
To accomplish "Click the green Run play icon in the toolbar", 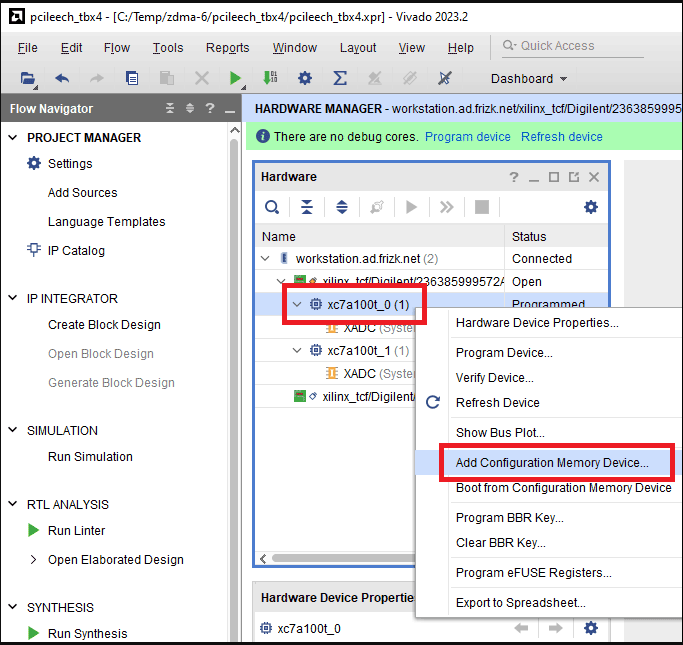I will [x=235, y=78].
